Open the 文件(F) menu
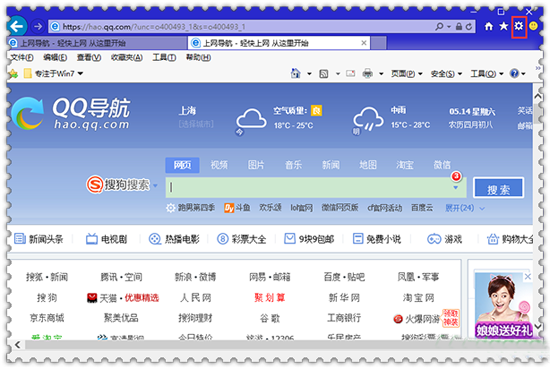The width and height of the screenshot is (550, 369). [x=22, y=58]
